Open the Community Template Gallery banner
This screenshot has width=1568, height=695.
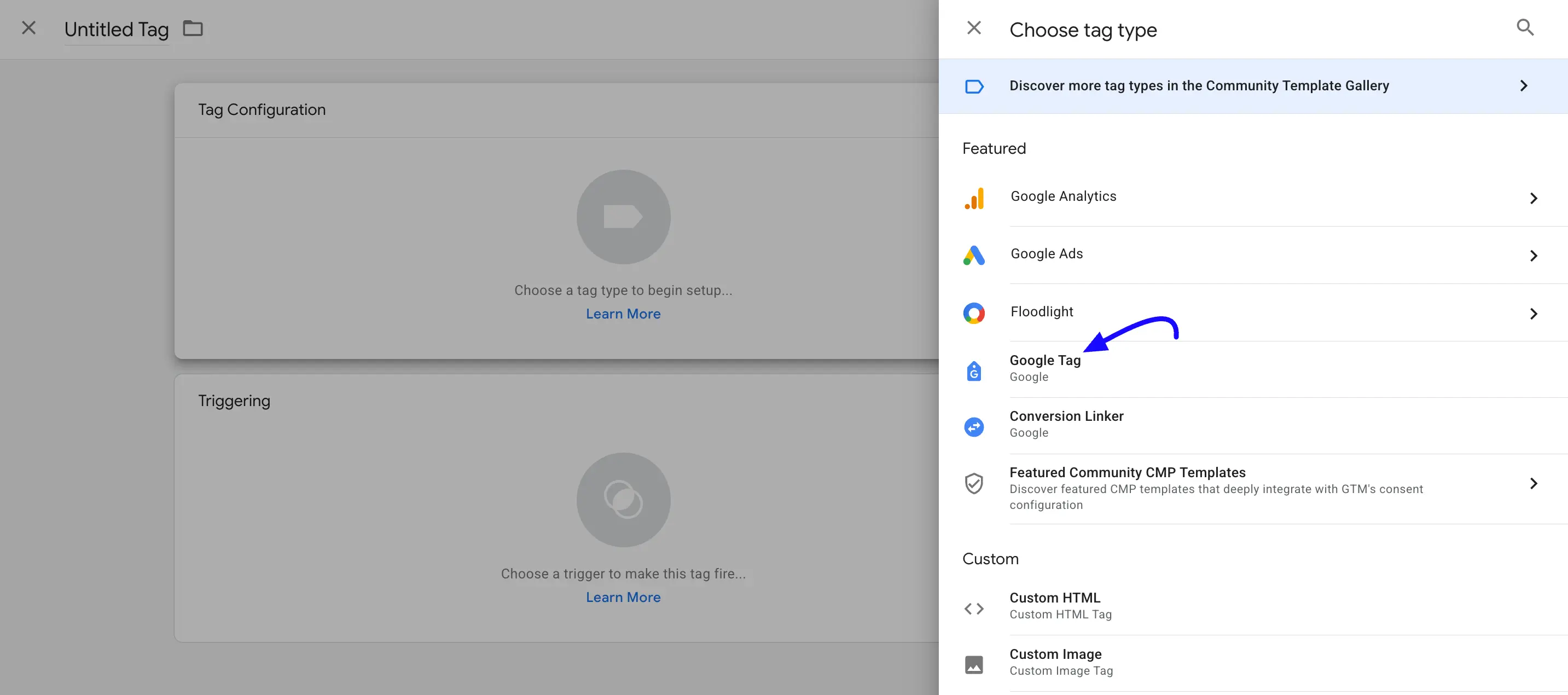click(x=1253, y=86)
